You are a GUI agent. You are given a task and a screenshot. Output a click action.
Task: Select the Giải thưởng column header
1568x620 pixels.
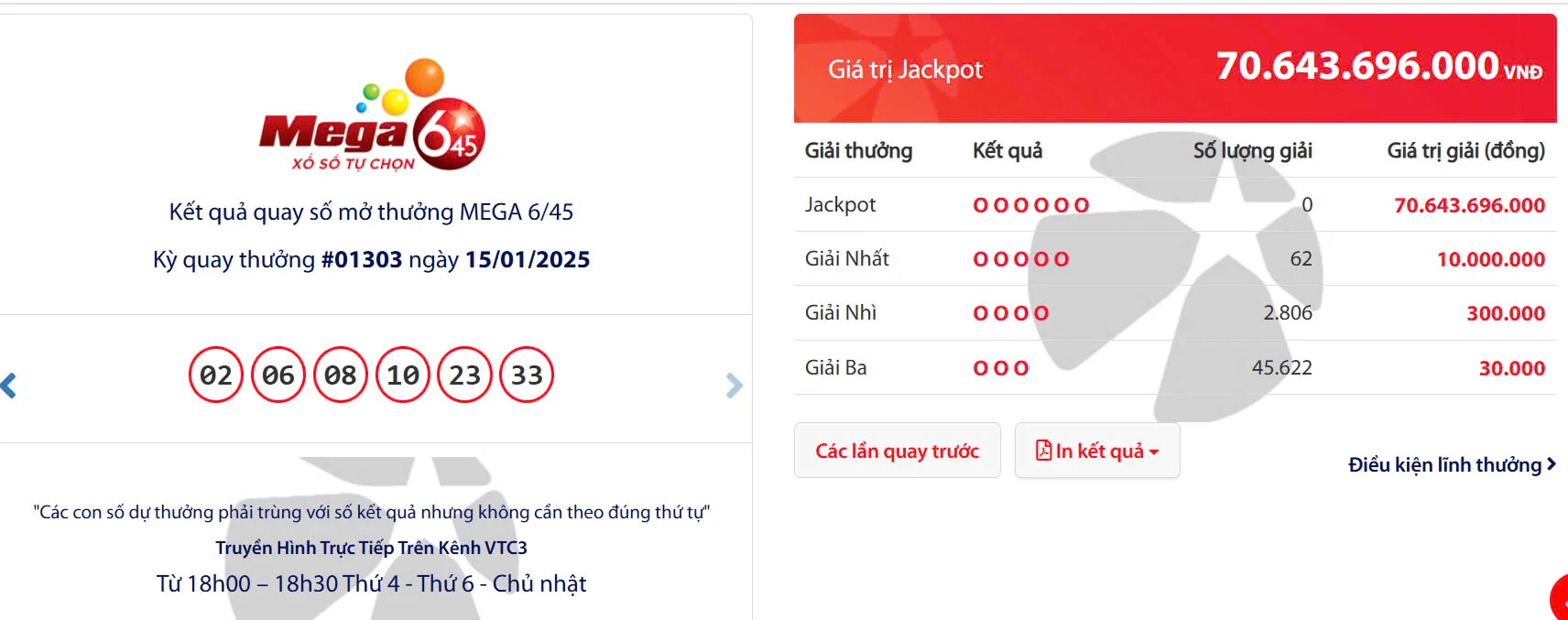tap(856, 151)
